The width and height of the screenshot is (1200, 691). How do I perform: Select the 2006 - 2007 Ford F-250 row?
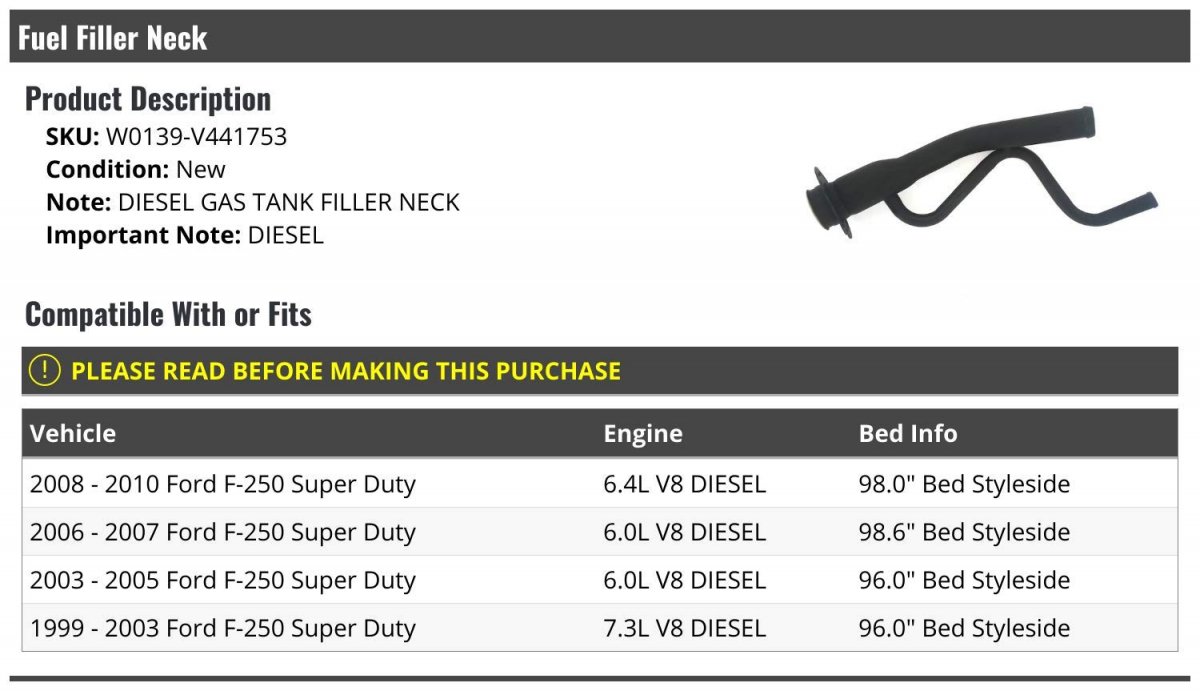coord(600,532)
